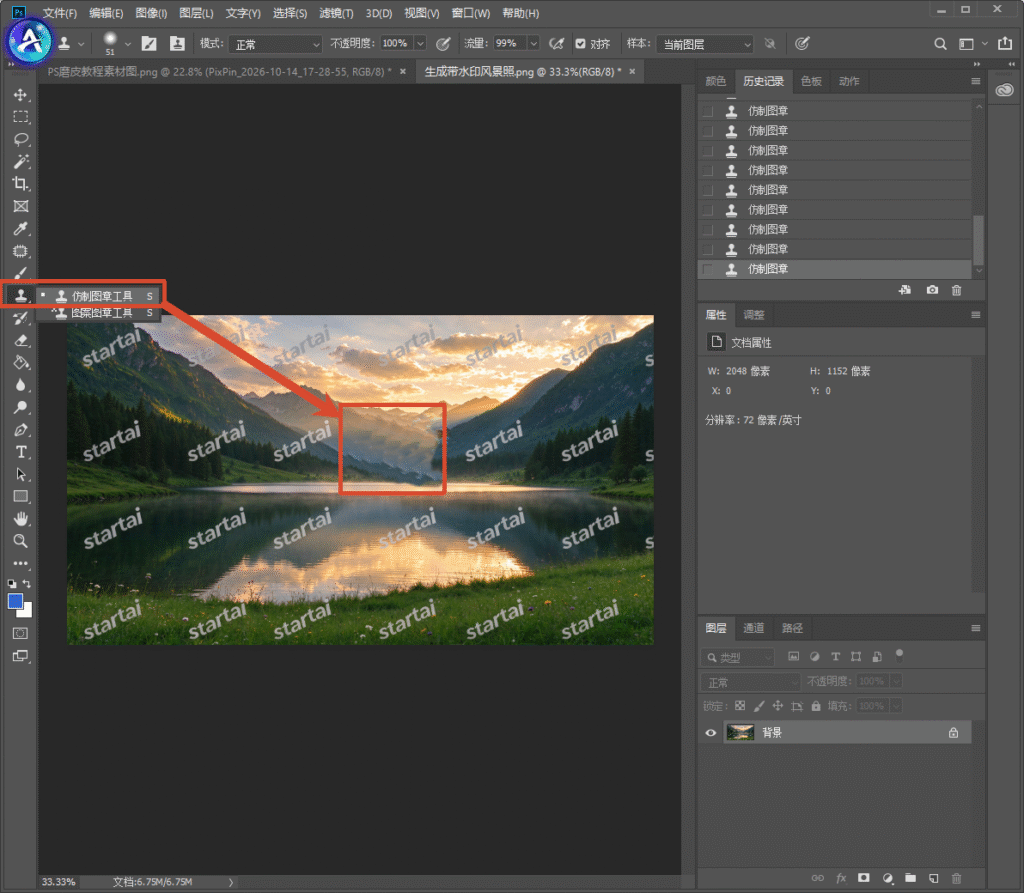The height and width of the screenshot is (893, 1024).
Task: Delete current history state with trash icon
Action: pos(956,290)
